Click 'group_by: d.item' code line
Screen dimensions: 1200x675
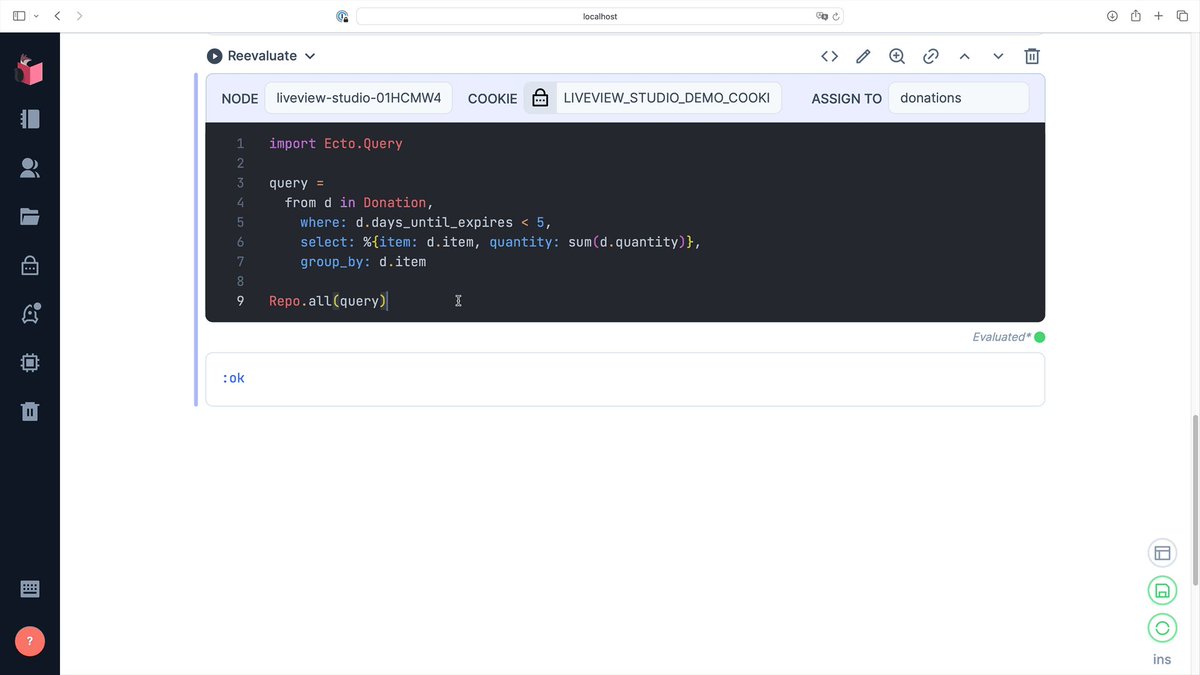[363, 262]
